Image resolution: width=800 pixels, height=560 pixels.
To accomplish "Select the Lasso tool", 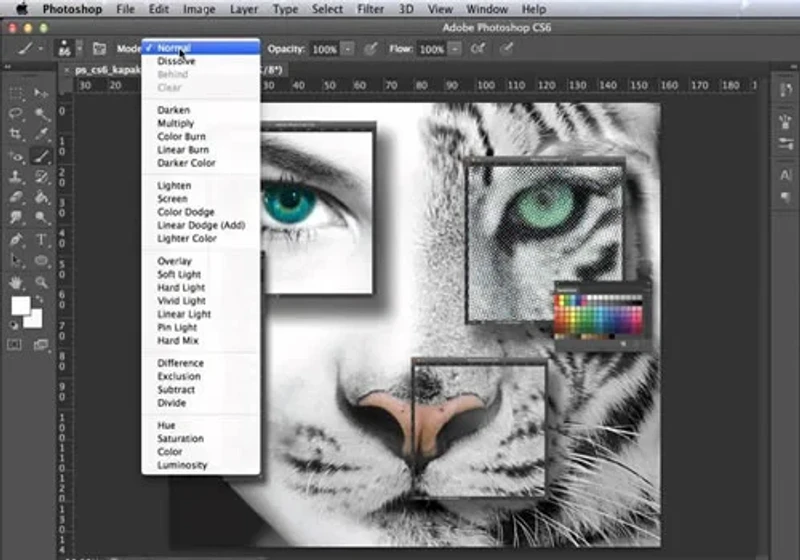I will [x=16, y=113].
